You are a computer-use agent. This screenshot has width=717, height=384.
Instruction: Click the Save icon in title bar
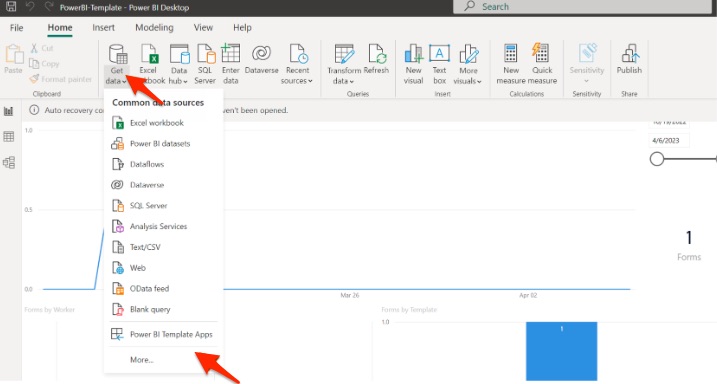coord(11,6)
